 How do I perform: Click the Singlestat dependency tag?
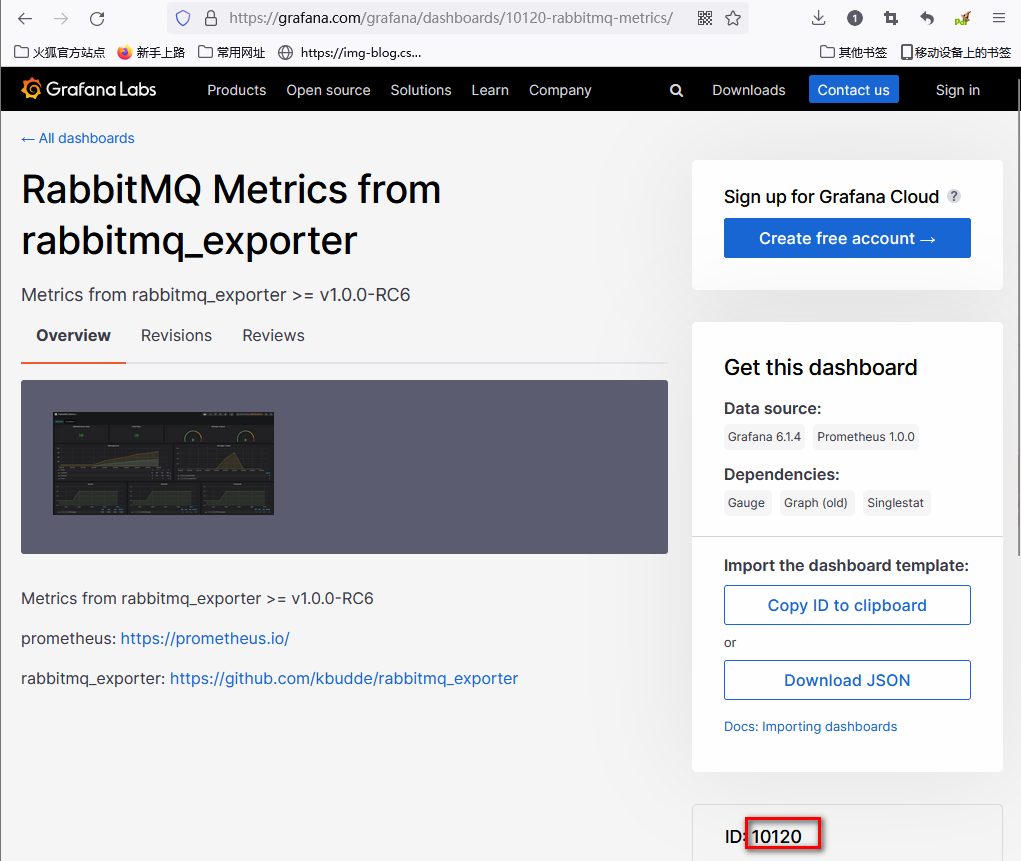895,503
